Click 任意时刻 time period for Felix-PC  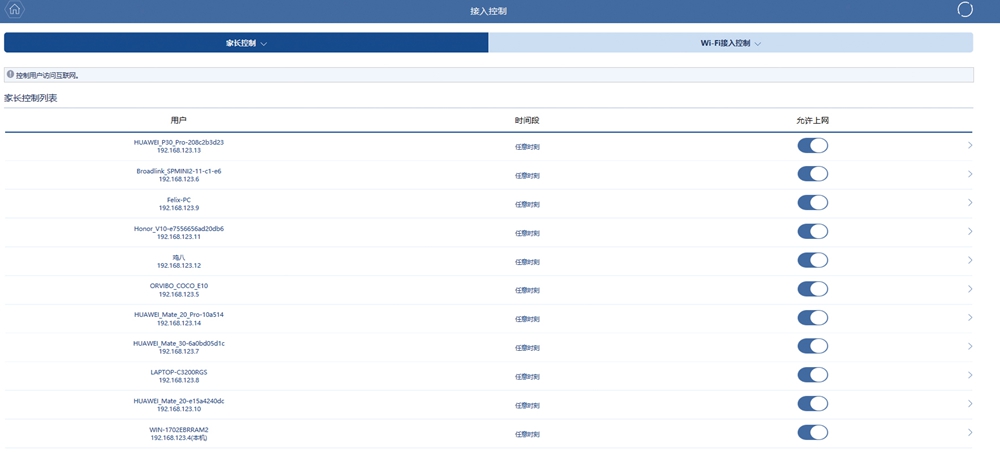click(x=527, y=204)
